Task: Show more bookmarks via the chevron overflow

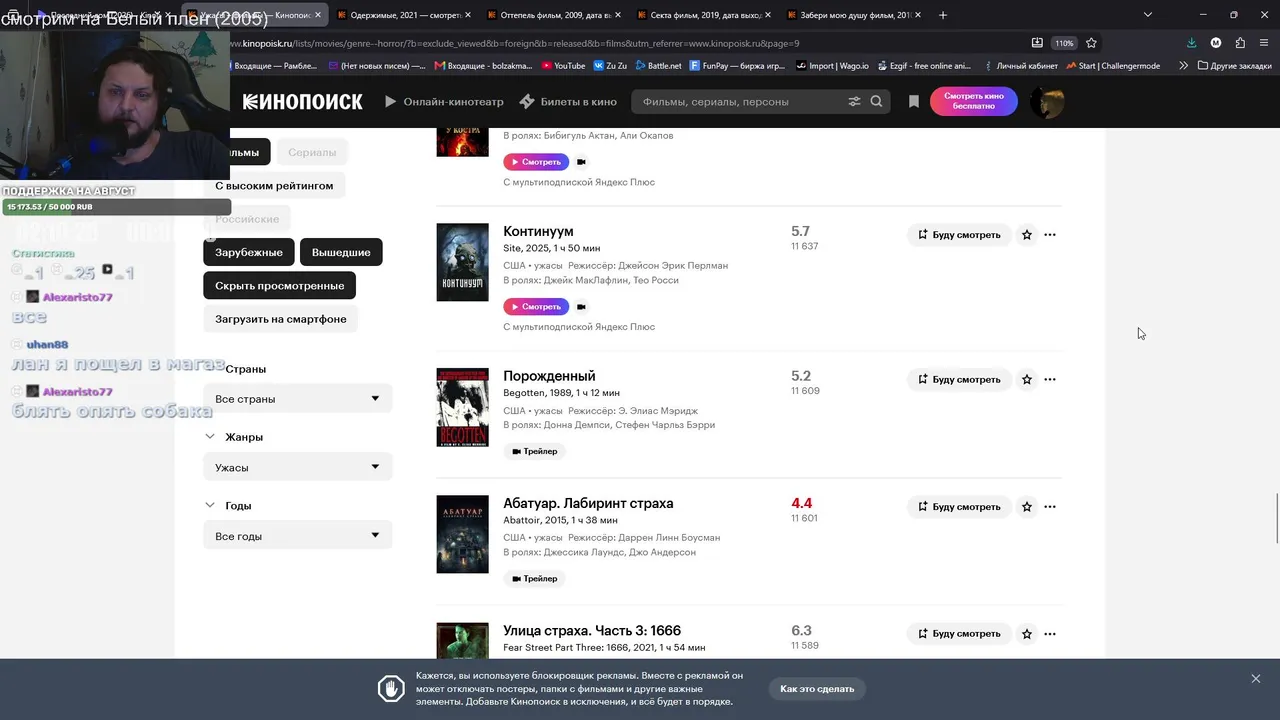Action: pos(1184,66)
